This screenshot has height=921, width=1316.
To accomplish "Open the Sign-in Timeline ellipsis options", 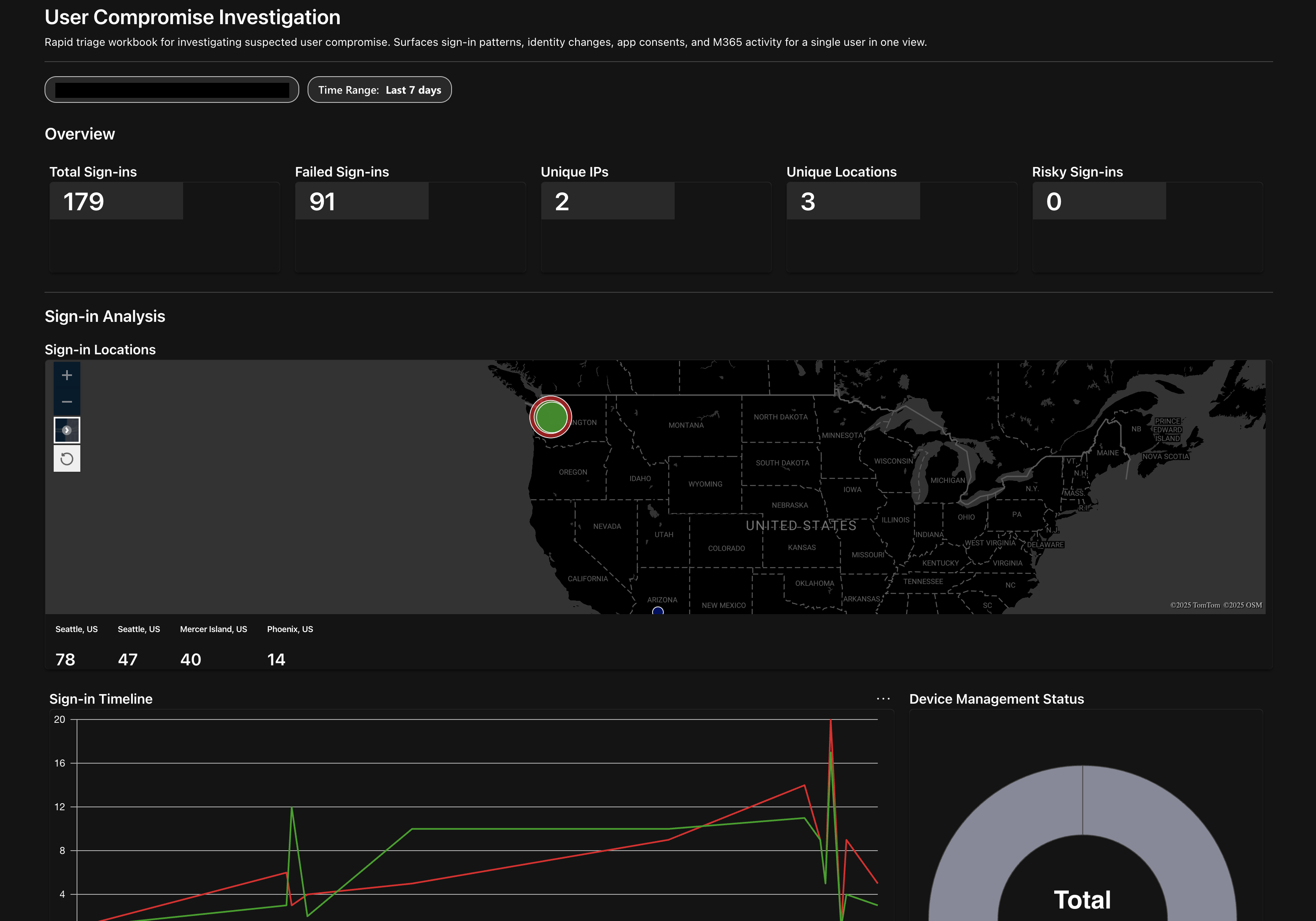I will point(883,699).
